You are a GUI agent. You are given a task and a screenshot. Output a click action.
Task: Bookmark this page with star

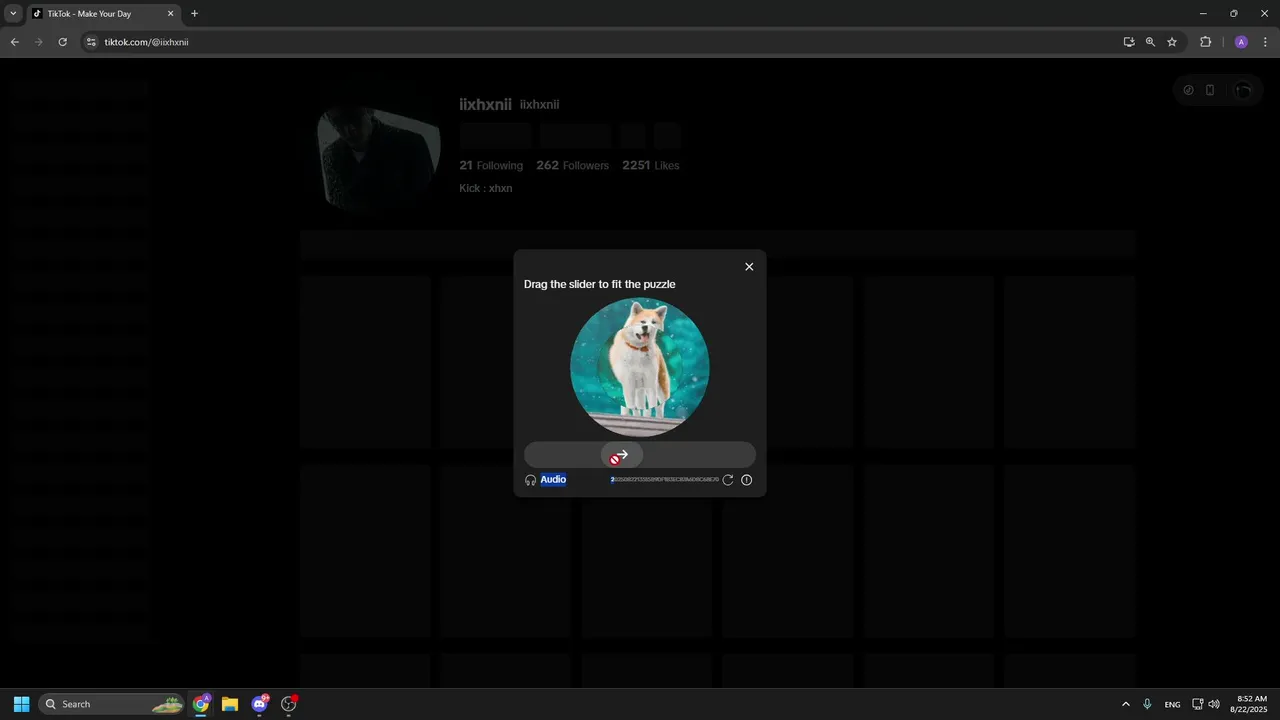pyautogui.click(x=1172, y=42)
